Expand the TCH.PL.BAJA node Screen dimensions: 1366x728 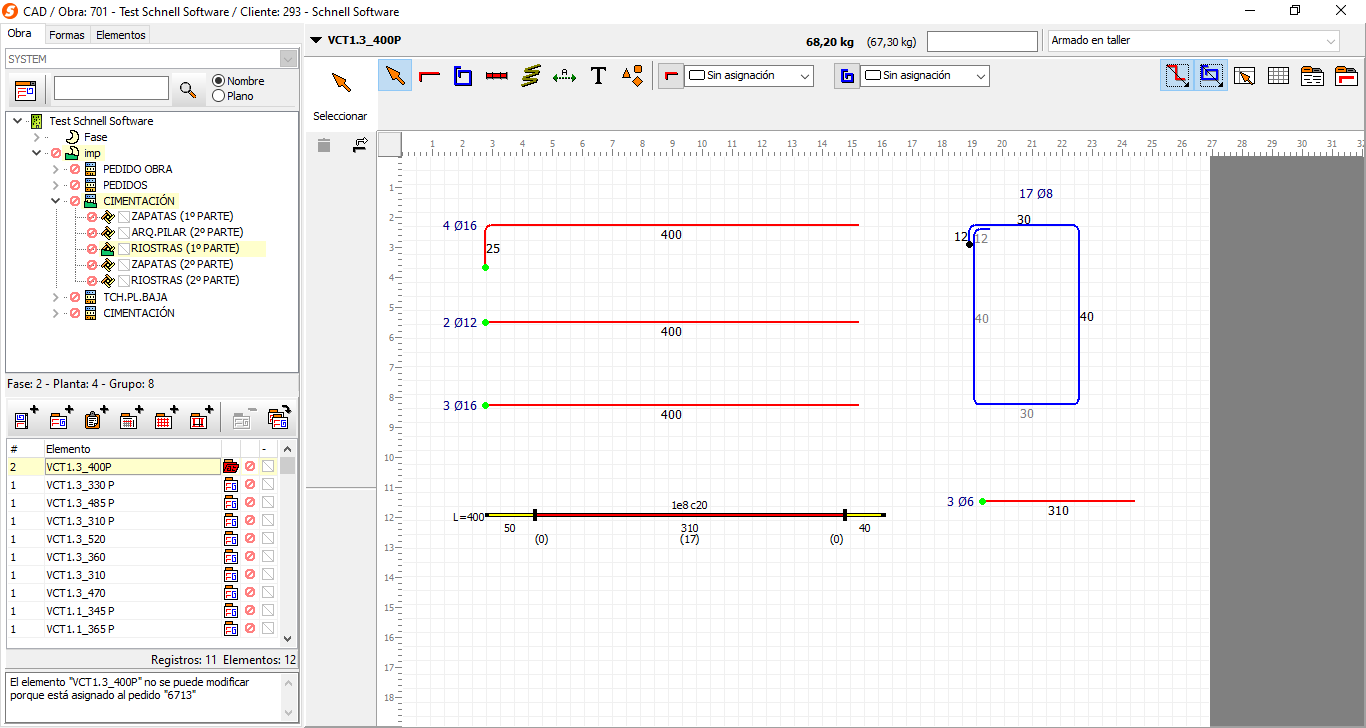tap(55, 297)
